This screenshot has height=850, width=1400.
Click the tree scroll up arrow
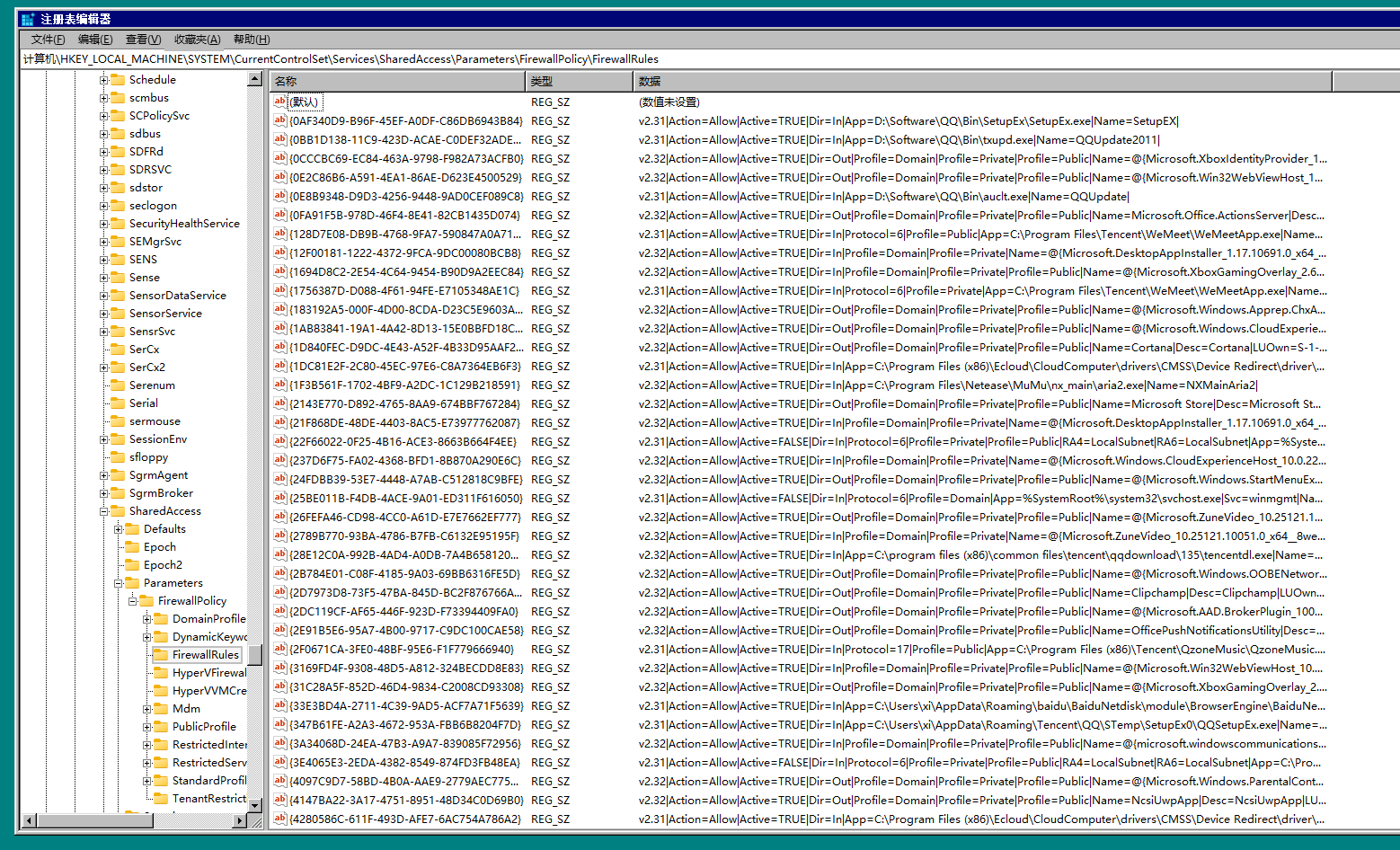tap(254, 79)
